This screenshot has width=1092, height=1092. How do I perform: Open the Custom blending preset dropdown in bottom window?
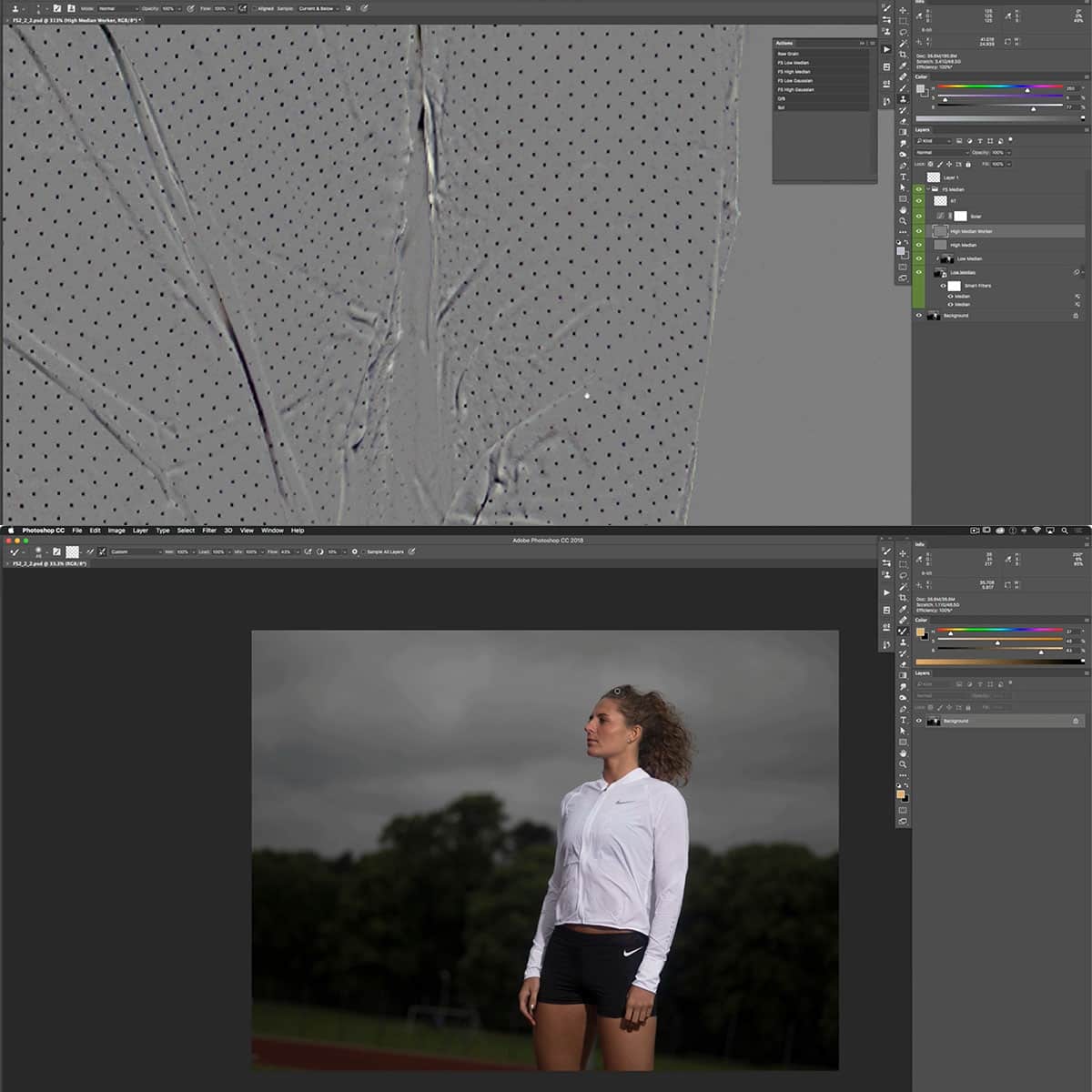coord(136,551)
